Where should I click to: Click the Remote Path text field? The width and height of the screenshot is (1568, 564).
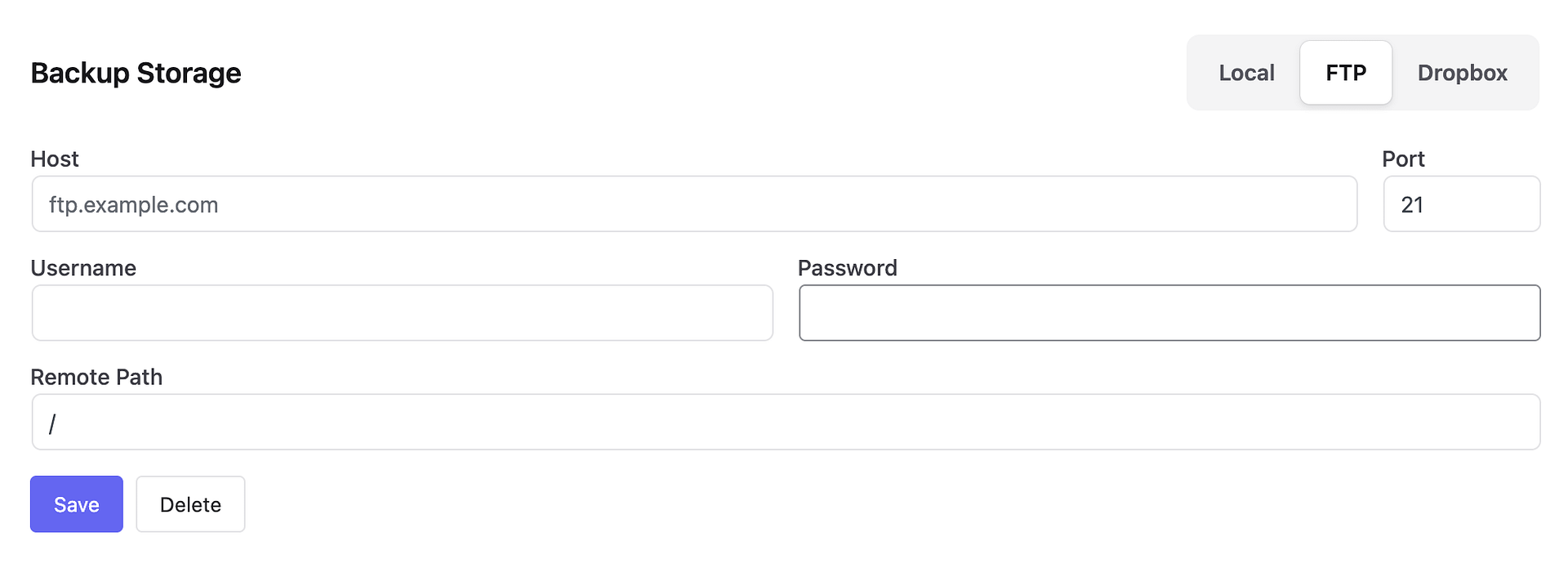786,422
